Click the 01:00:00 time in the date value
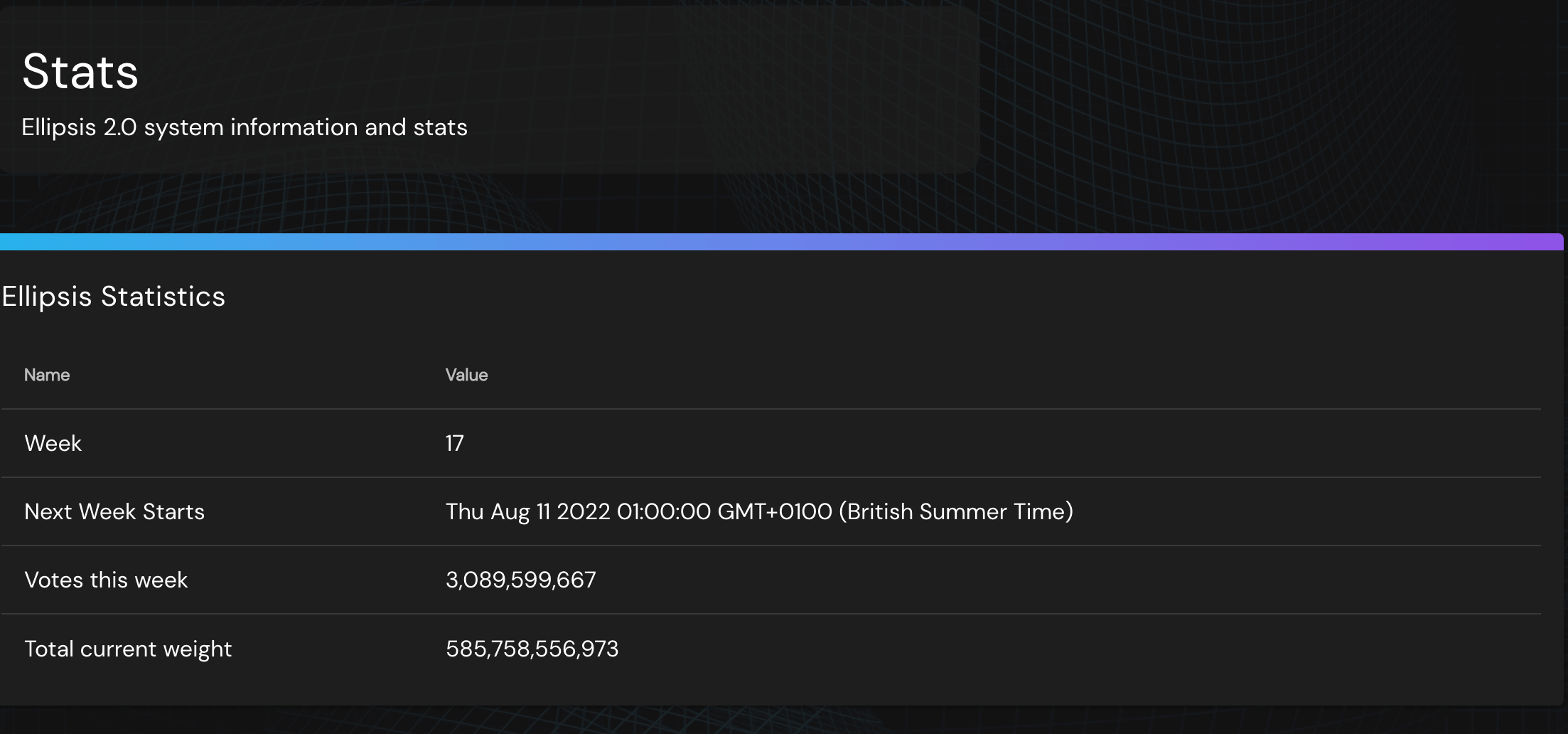The width and height of the screenshot is (1568, 734). tap(664, 511)
